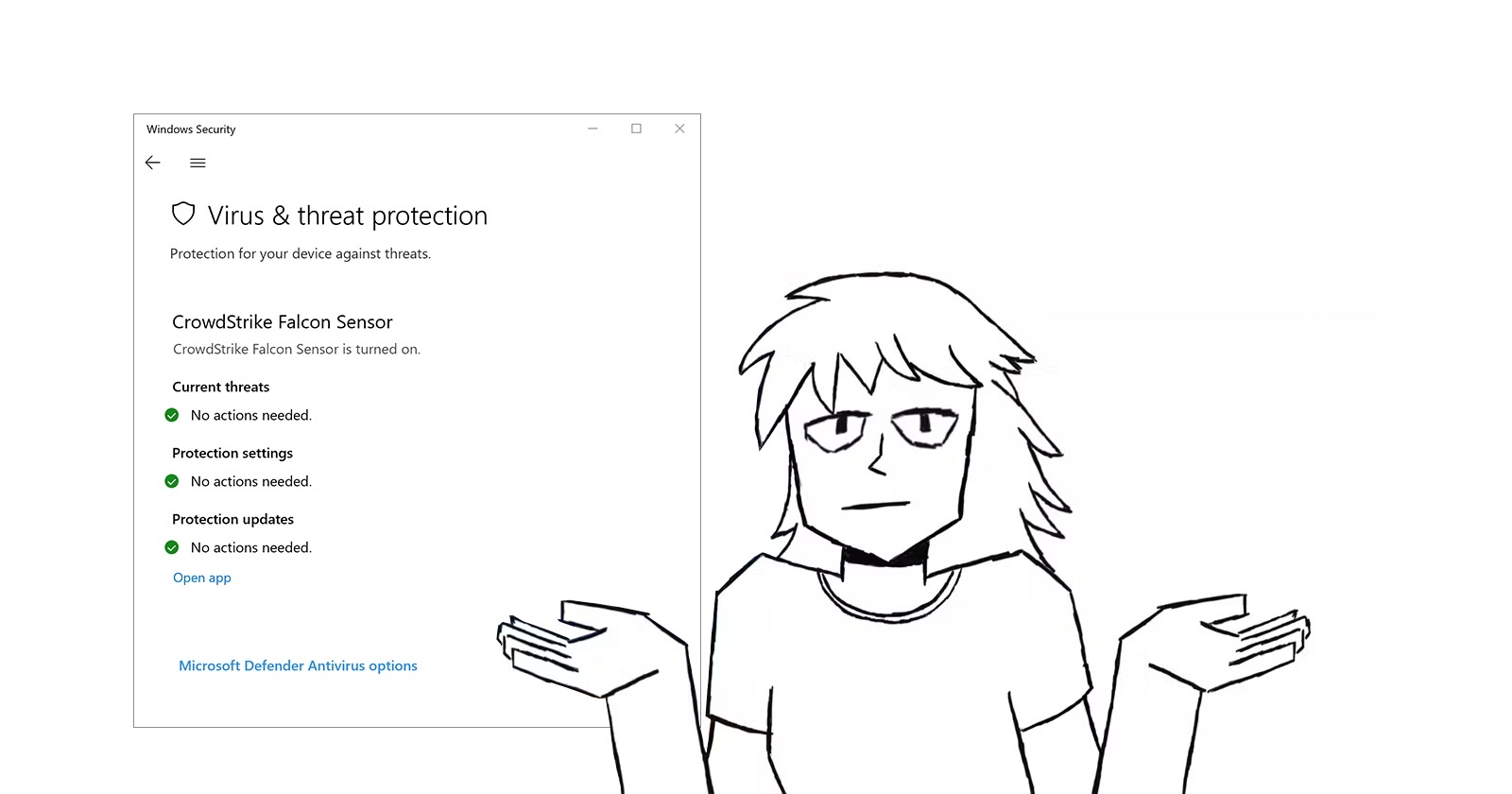Image resolution: width=1512 pixels, height=794 pixels.
Task: Select the Virus & threat protection heading
Action: pos(348,216)
